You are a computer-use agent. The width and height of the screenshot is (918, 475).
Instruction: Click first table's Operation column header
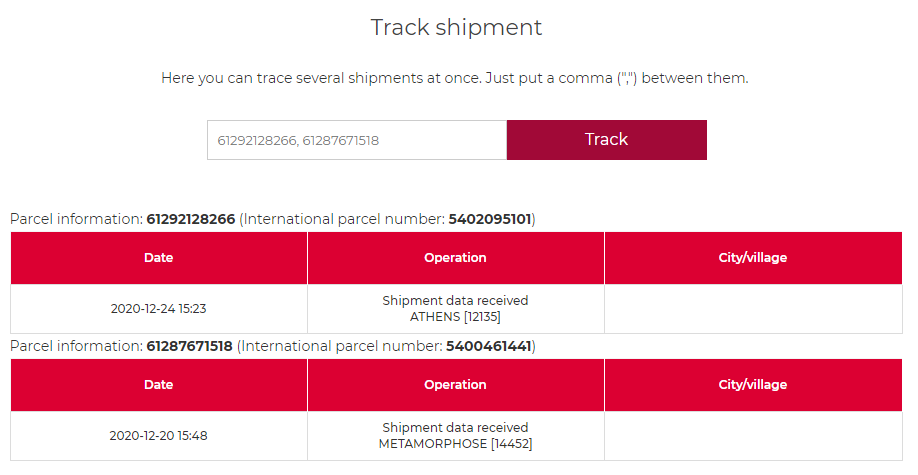pos(455,258)
